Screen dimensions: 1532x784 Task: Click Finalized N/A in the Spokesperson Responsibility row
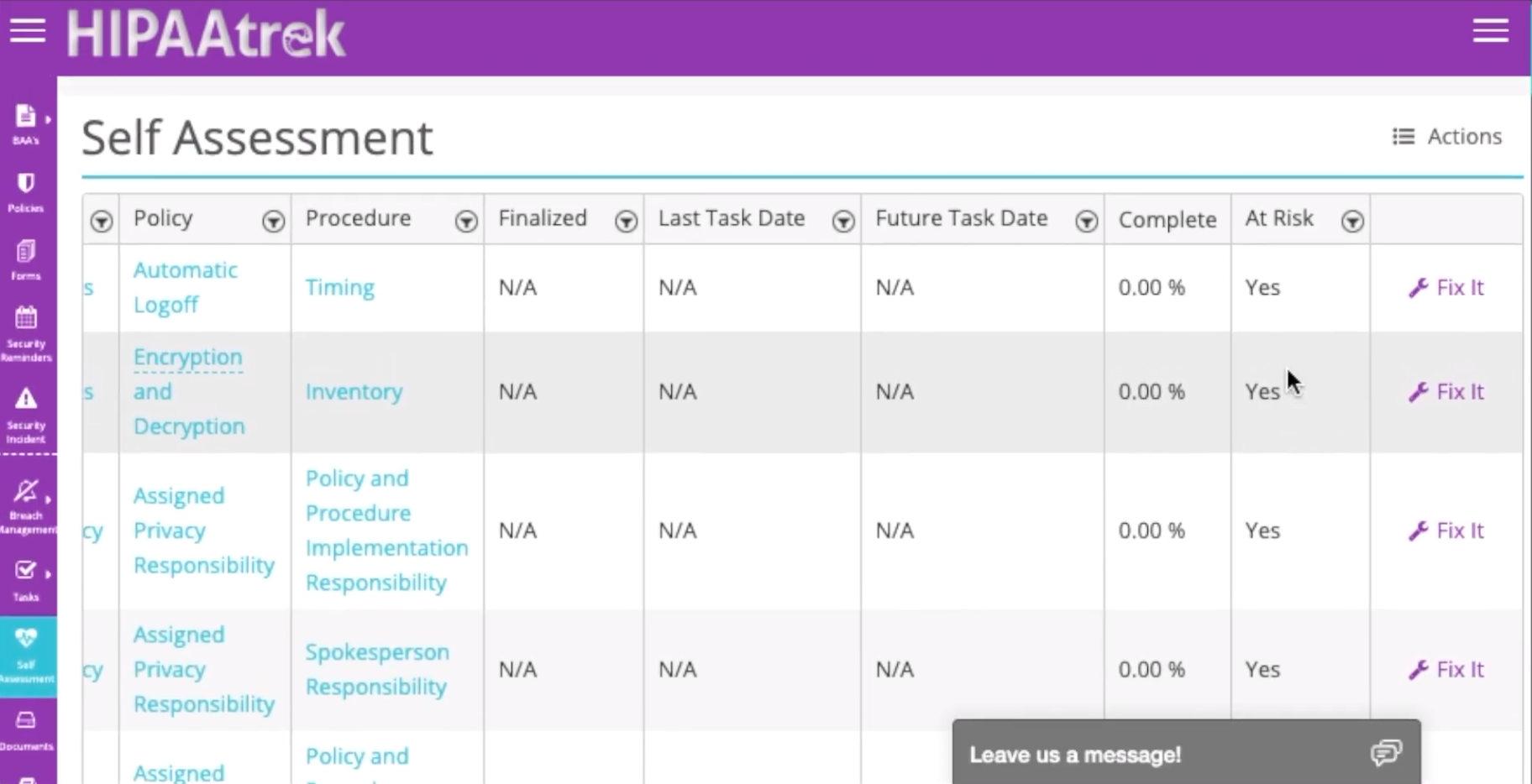click(517, 669)
